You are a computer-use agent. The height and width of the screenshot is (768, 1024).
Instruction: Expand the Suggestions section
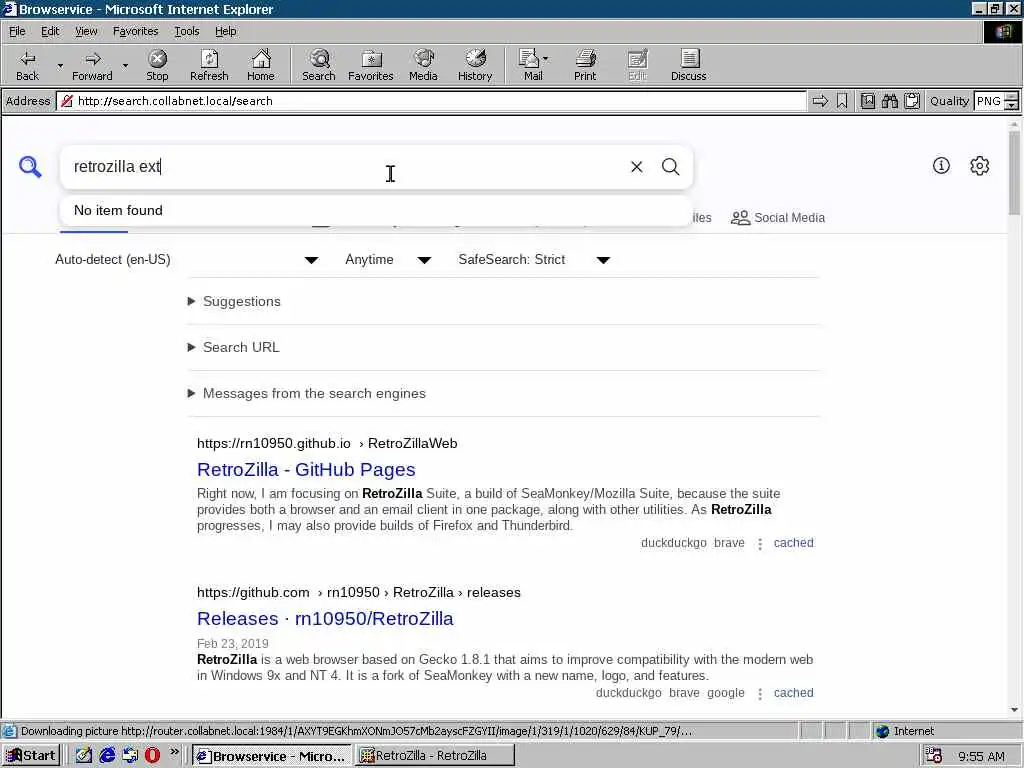point(234,302)
